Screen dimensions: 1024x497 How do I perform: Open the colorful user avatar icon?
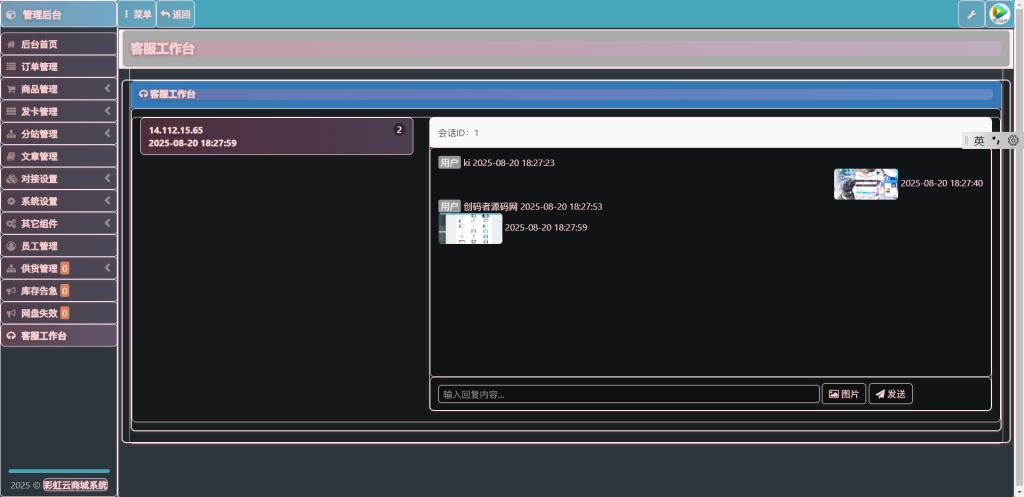coord(999,14)
